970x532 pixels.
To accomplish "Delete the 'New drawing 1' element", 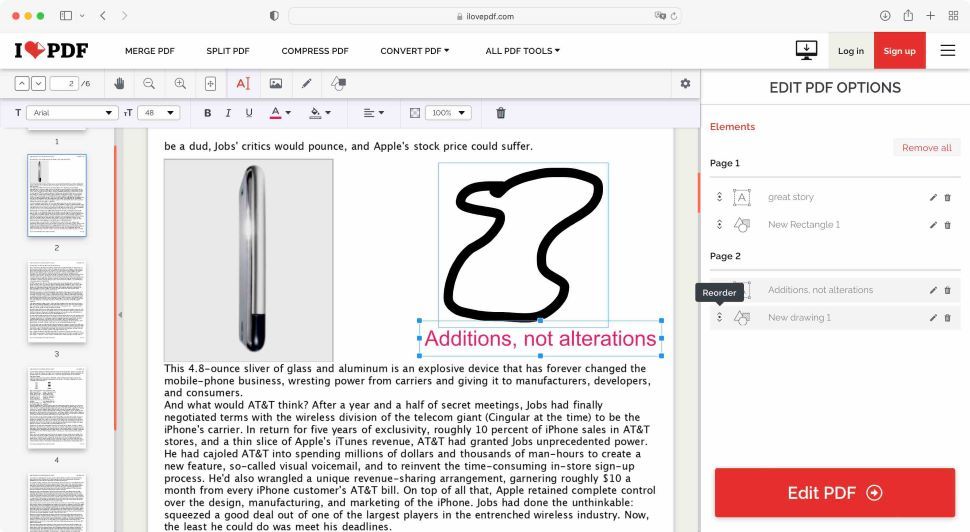I will 947,318.
